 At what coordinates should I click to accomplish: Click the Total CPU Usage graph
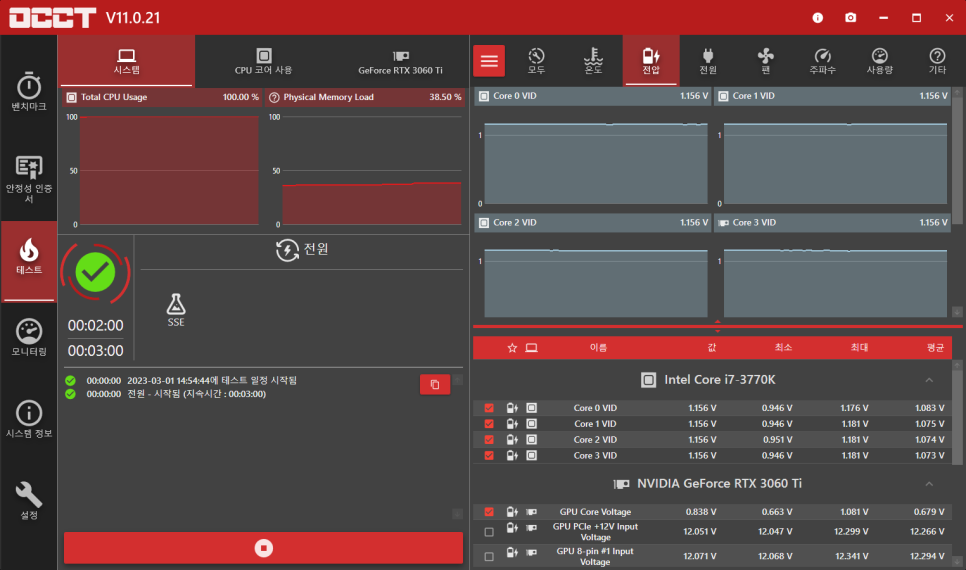point(169,171)
